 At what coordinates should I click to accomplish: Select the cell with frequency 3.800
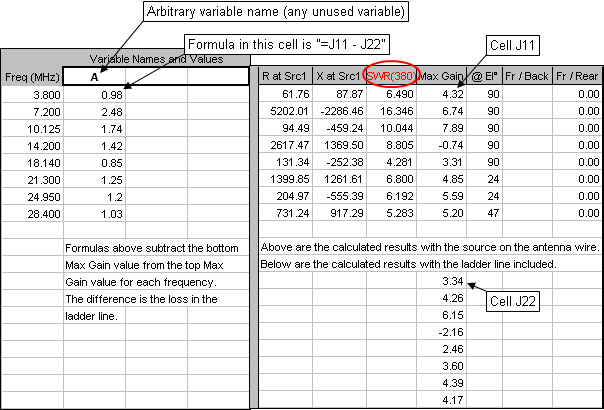(31, 94)
